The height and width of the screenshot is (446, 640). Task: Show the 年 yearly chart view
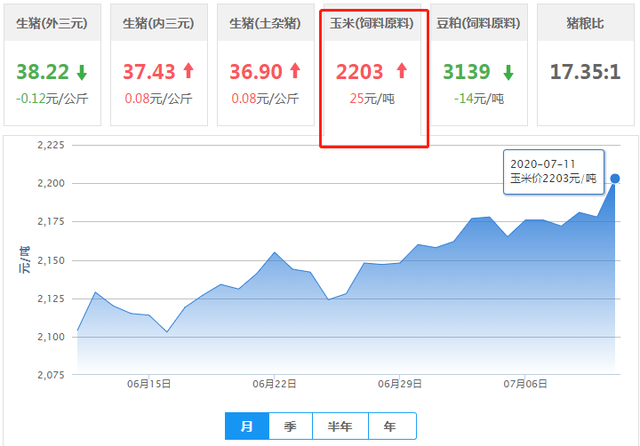388,426
